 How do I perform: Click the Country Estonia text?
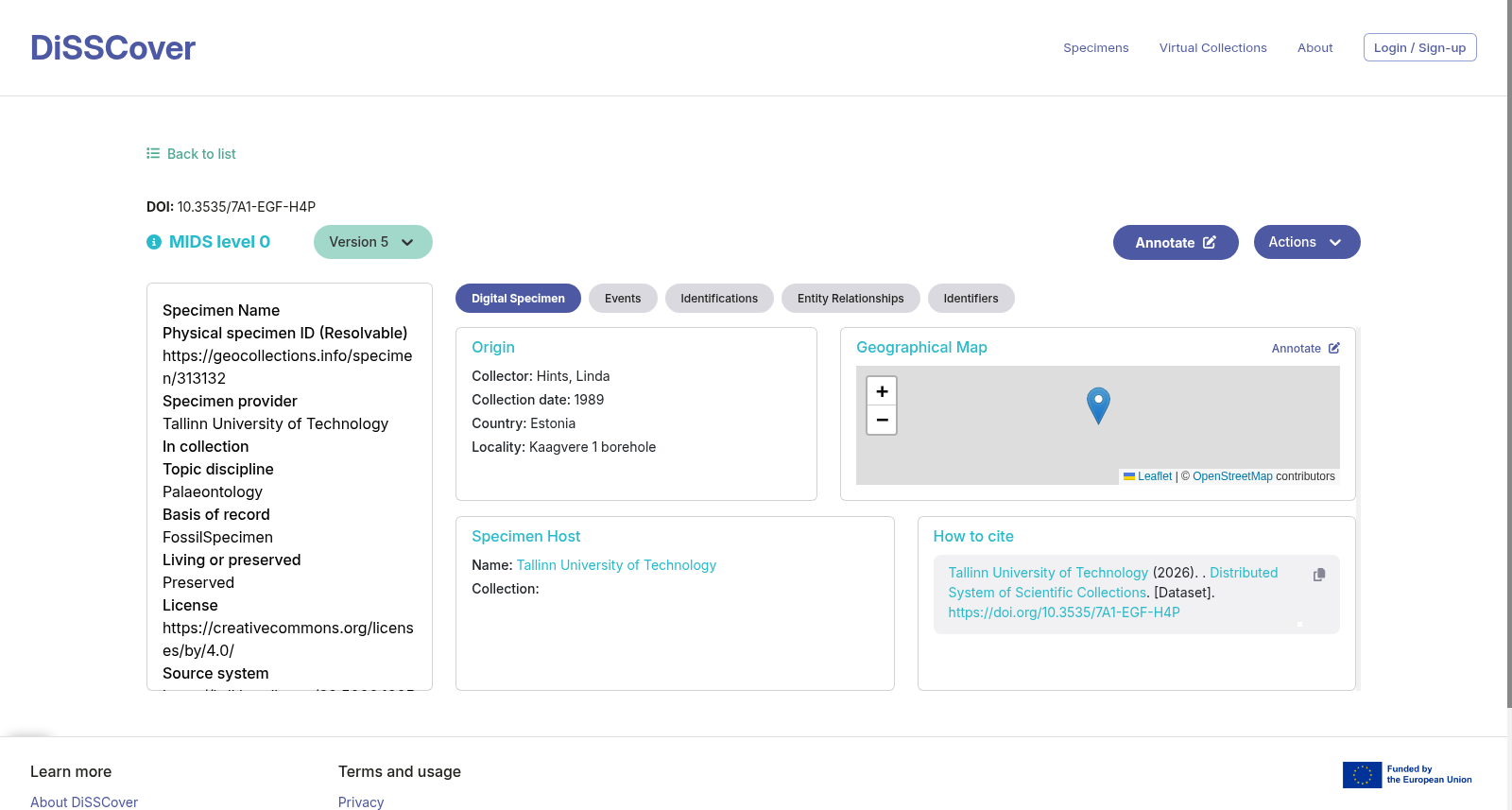(x=524, y=423)
